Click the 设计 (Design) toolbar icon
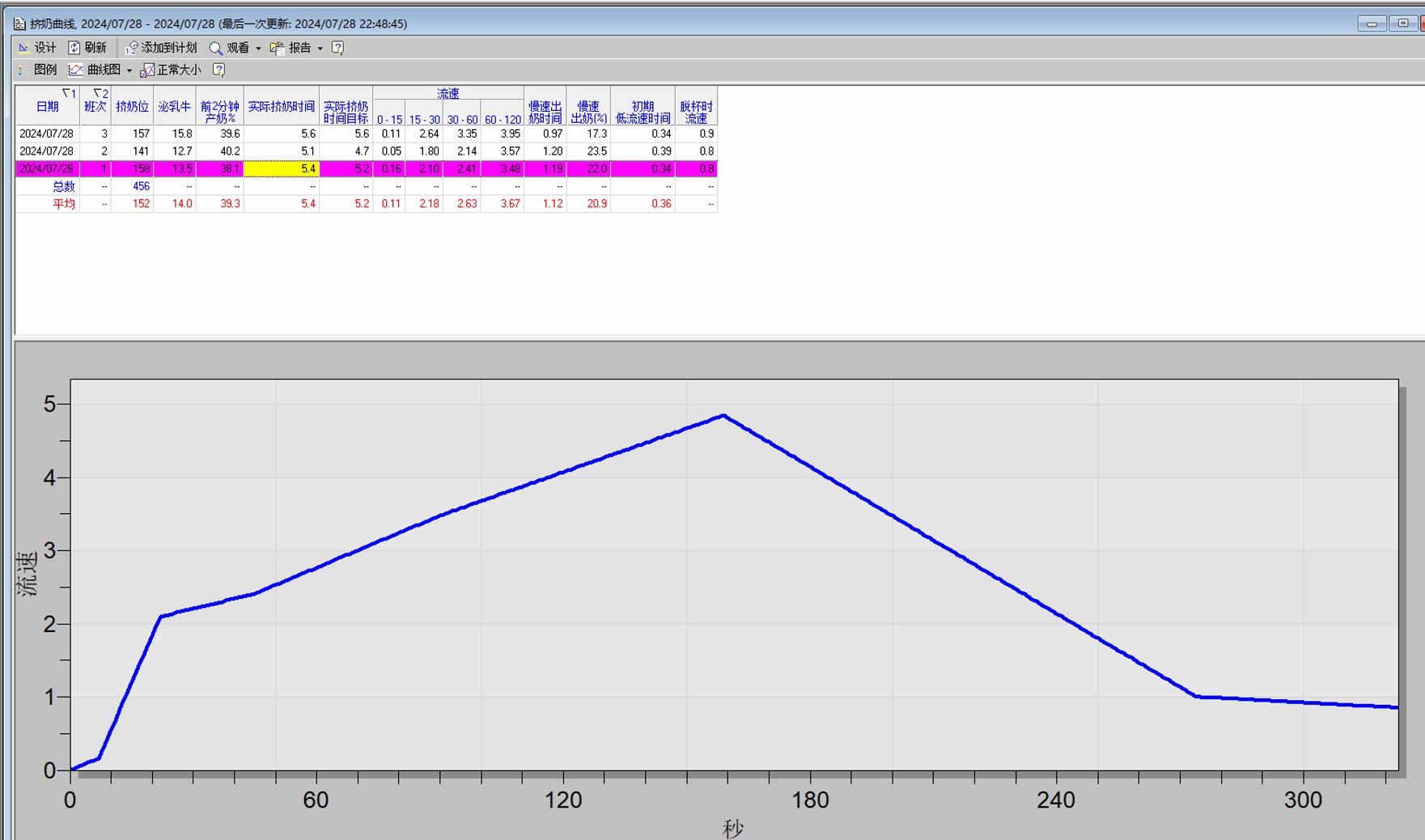This screenshot has width=1425, height=840. click(x=24, y=48)
